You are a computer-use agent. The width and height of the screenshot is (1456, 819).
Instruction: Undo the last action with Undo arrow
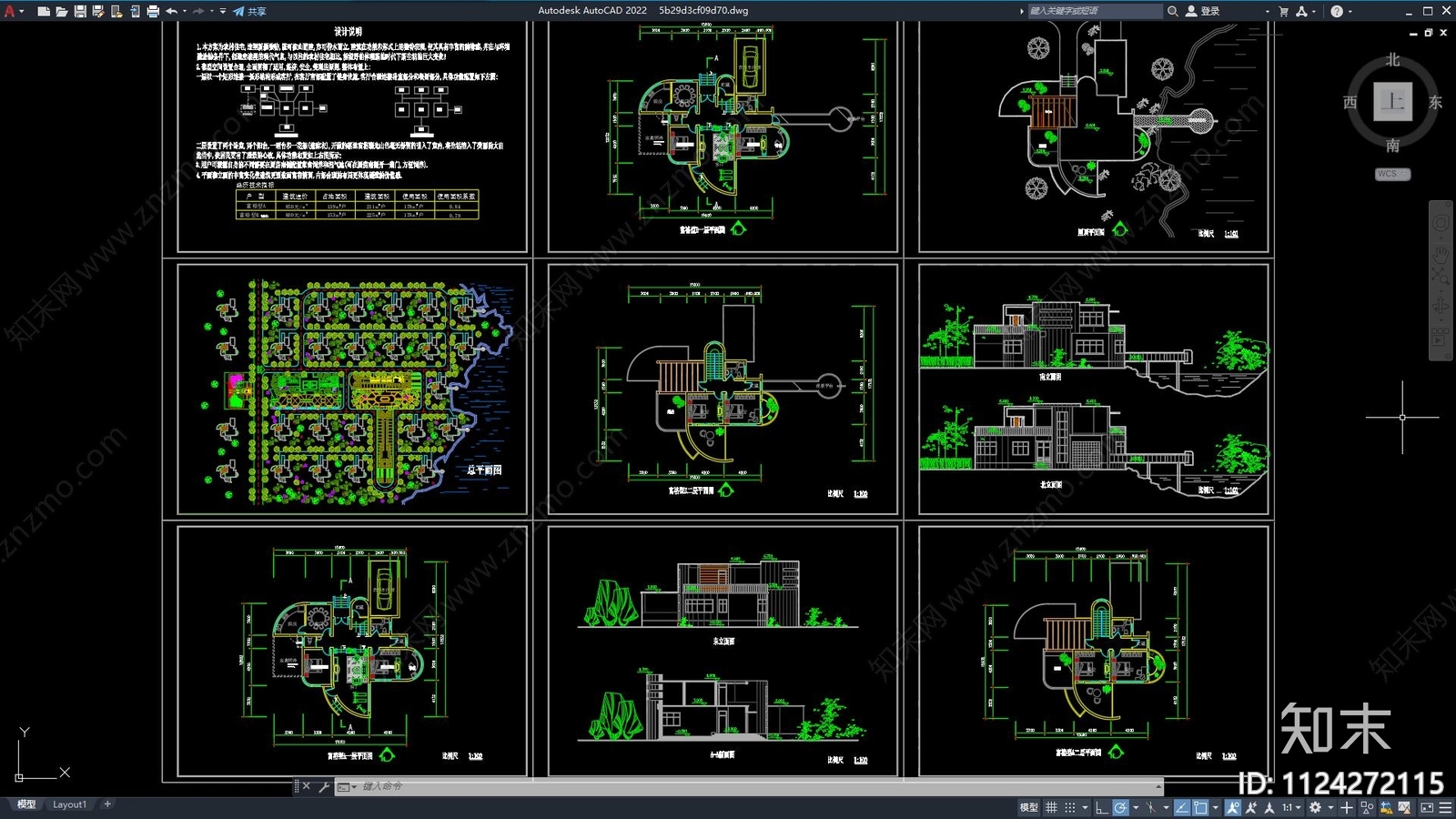(171, 11)
